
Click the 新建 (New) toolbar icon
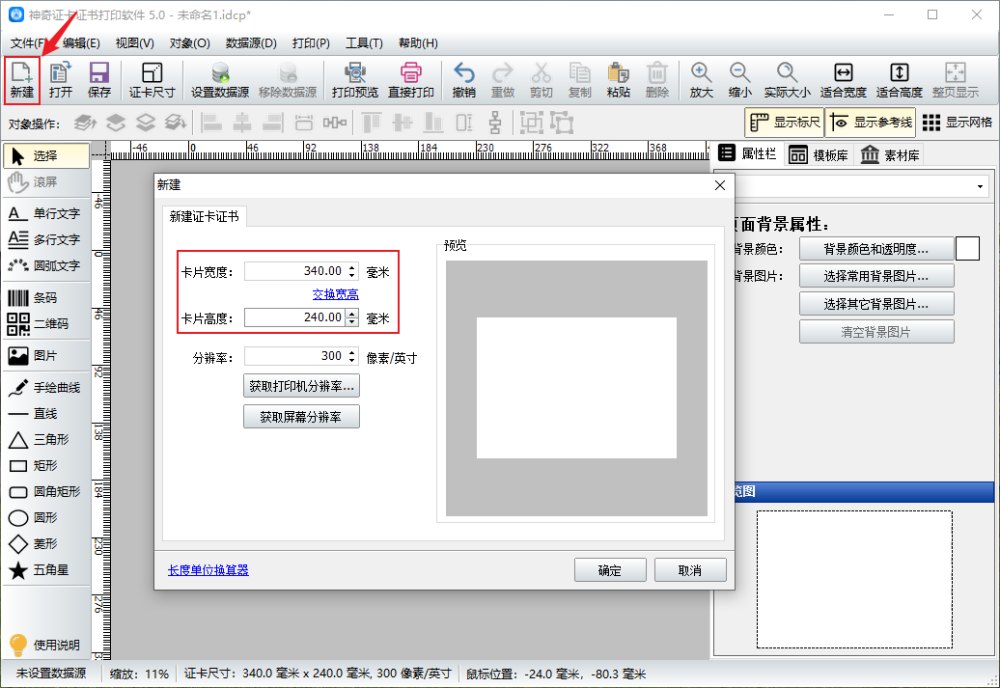pos(22,80)
